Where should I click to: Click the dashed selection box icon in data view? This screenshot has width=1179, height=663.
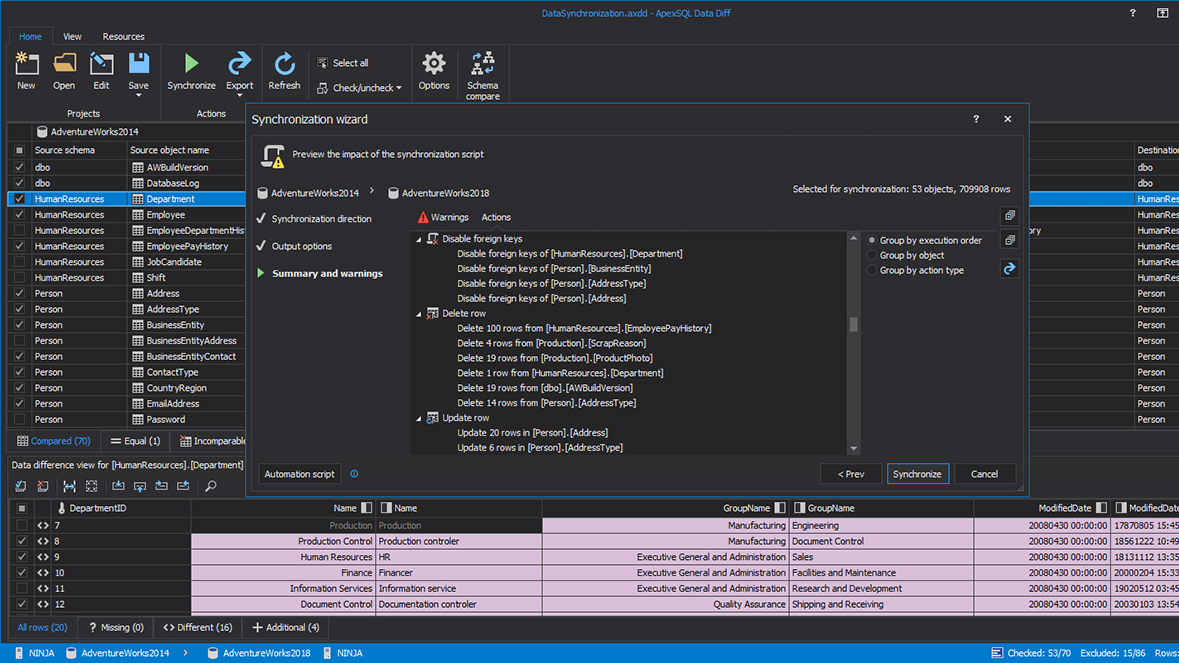click(x=92, y=486)
